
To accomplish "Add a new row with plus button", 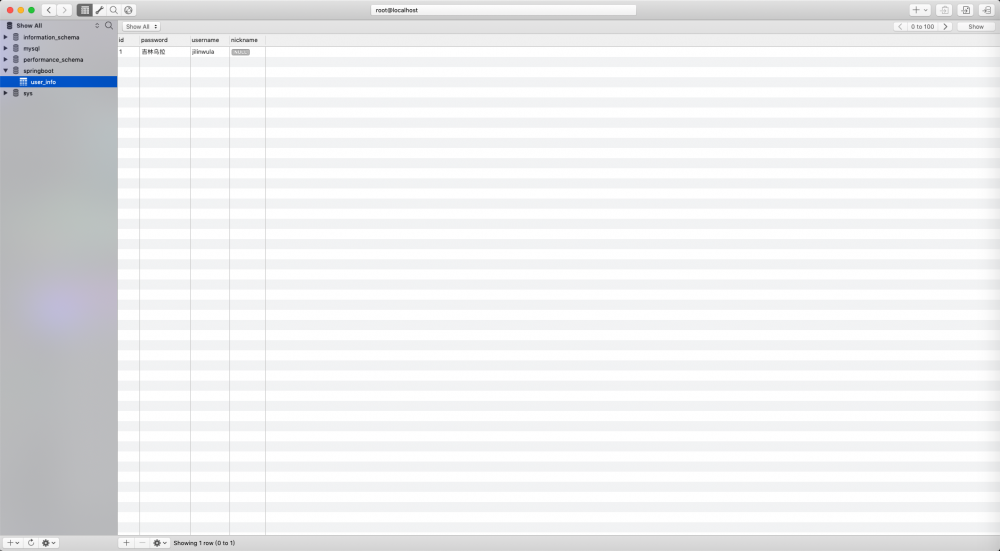I will pos(126,543).
